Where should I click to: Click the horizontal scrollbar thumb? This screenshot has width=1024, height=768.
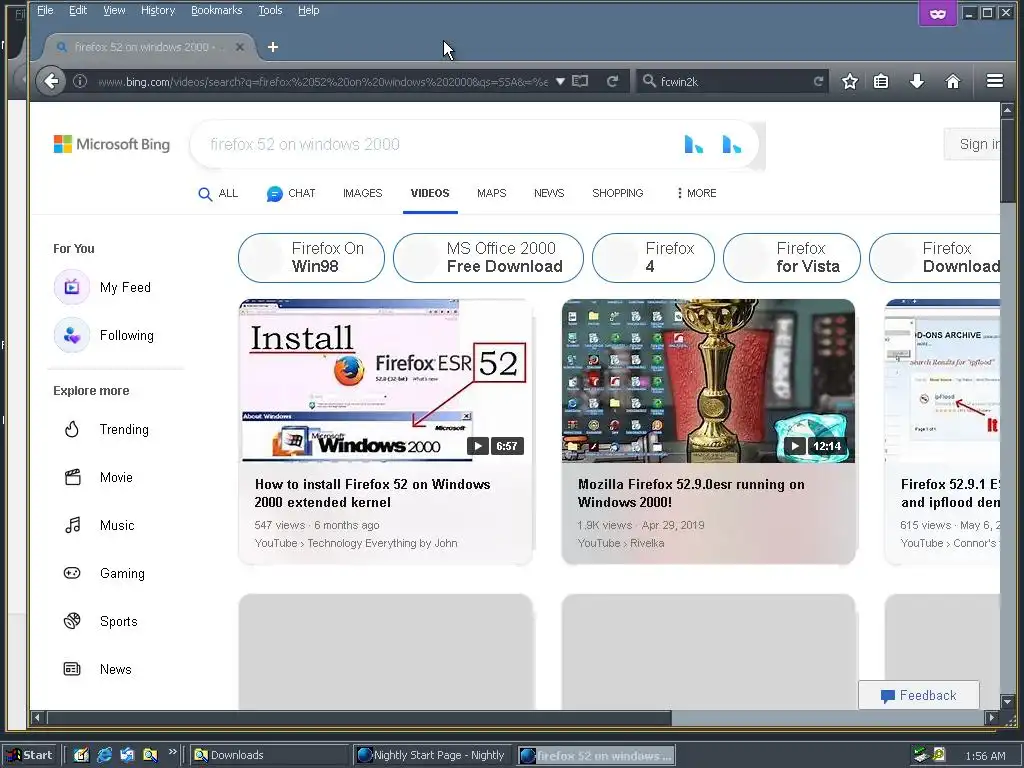[359, 718]
